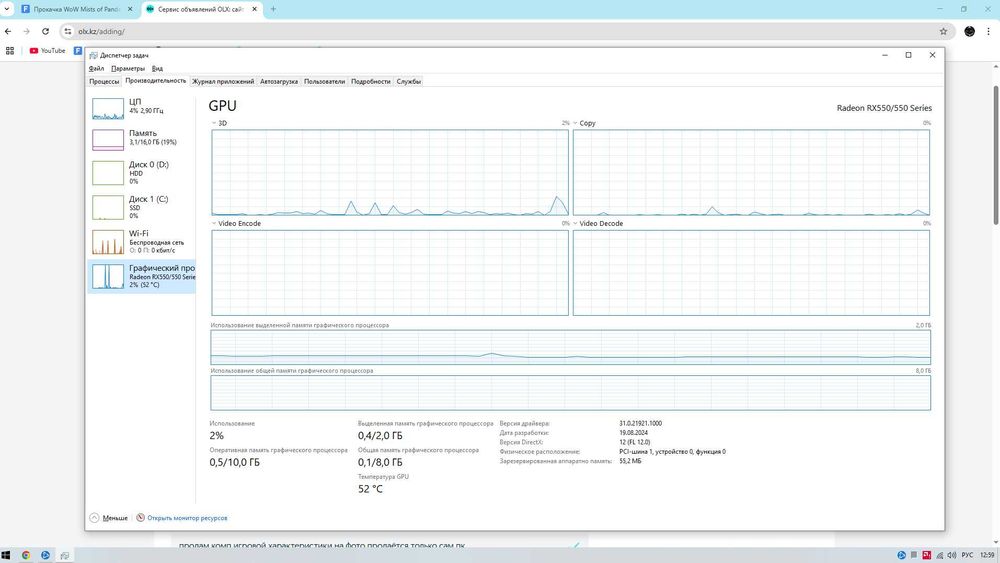The height and width of the screenshot is (563, 1000).
Task: View site information icon in address bar
Action: (x=68, y=31)
